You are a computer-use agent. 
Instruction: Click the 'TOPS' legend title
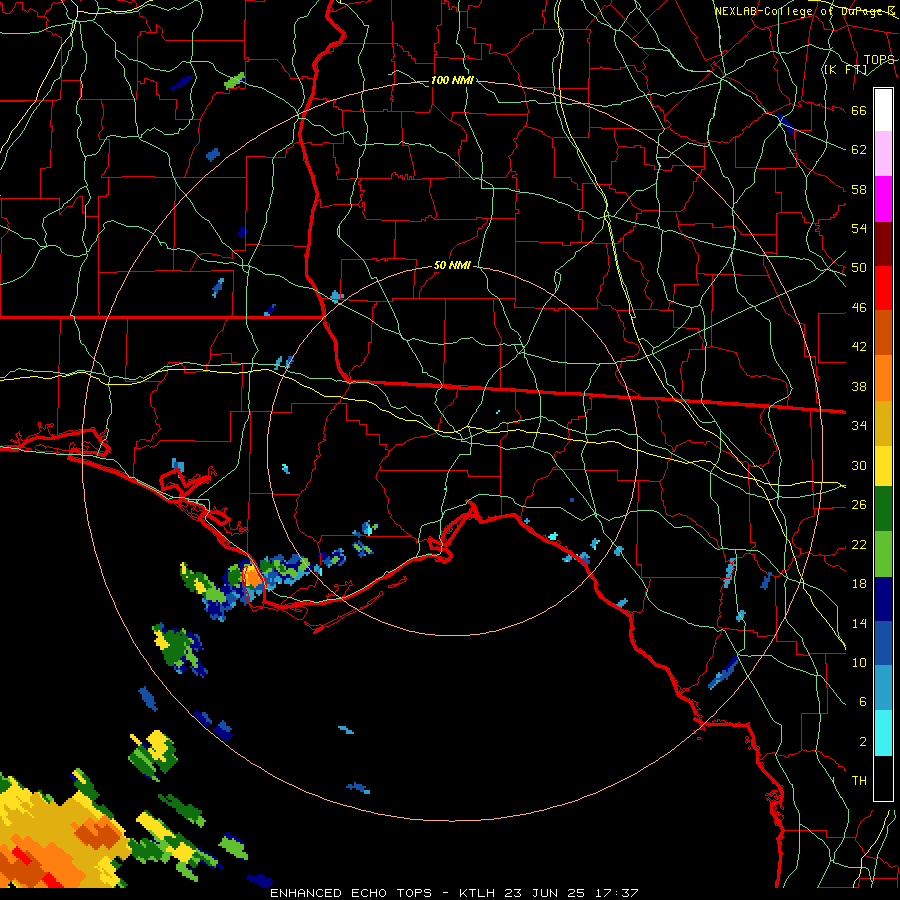coord(879,60)
